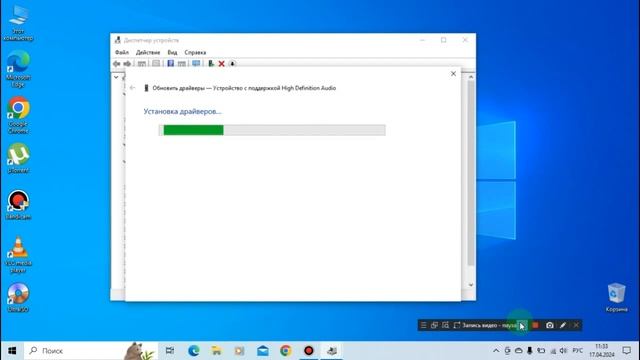Switch to Bandicam on the taskbar
Viewport: 640px width, 360px height.
pyautogui.click(x=309, y=351)
